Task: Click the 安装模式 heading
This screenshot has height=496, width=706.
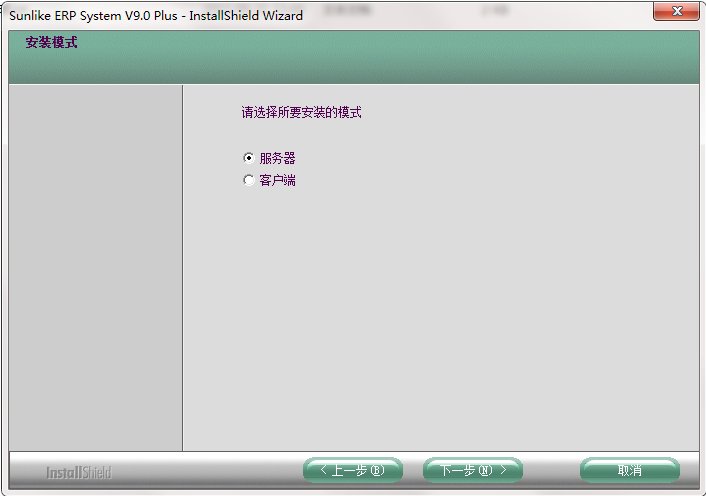Action: pyautogui.click(x=51, y=43)
